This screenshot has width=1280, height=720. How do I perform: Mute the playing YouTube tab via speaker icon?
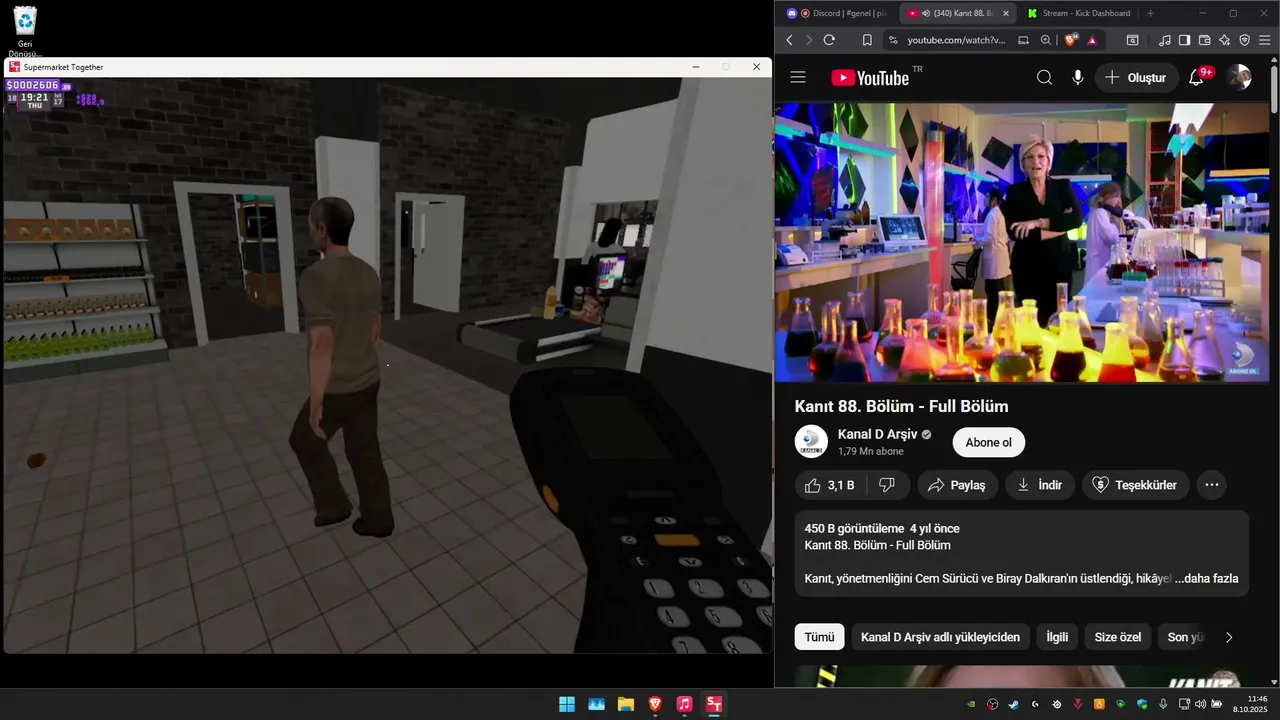(x=925, y=13)
